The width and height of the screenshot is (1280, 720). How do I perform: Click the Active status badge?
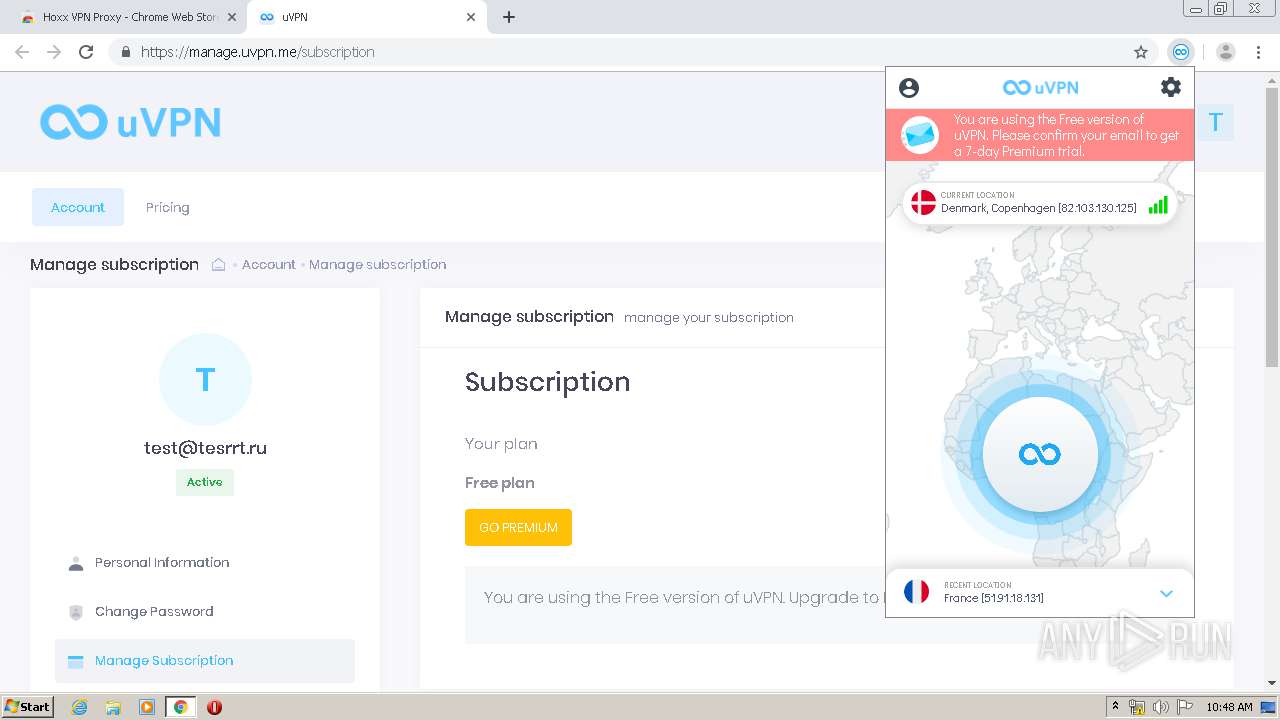[205, 482]
